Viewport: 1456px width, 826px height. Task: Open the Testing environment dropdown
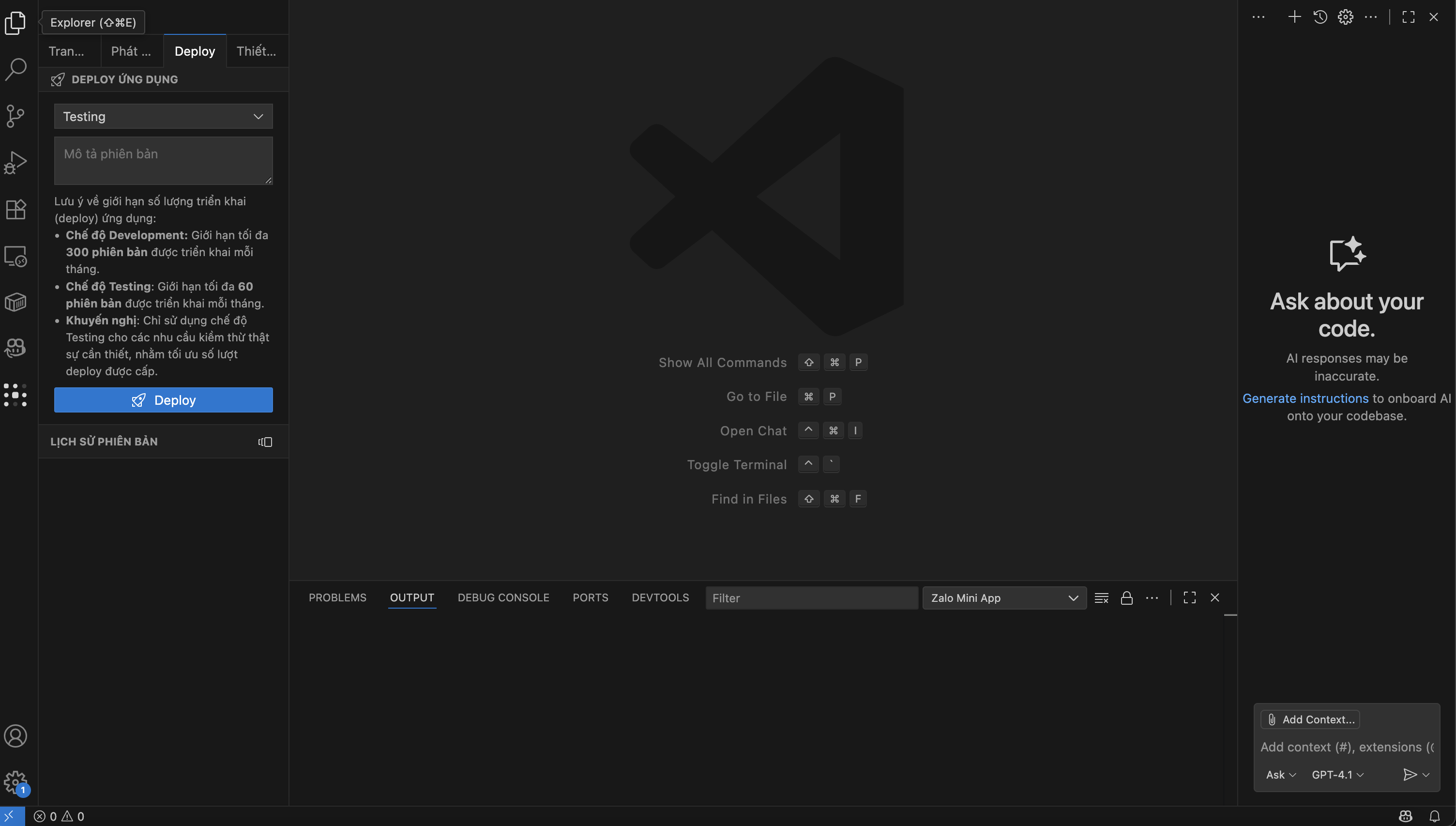tap(163, 116)
